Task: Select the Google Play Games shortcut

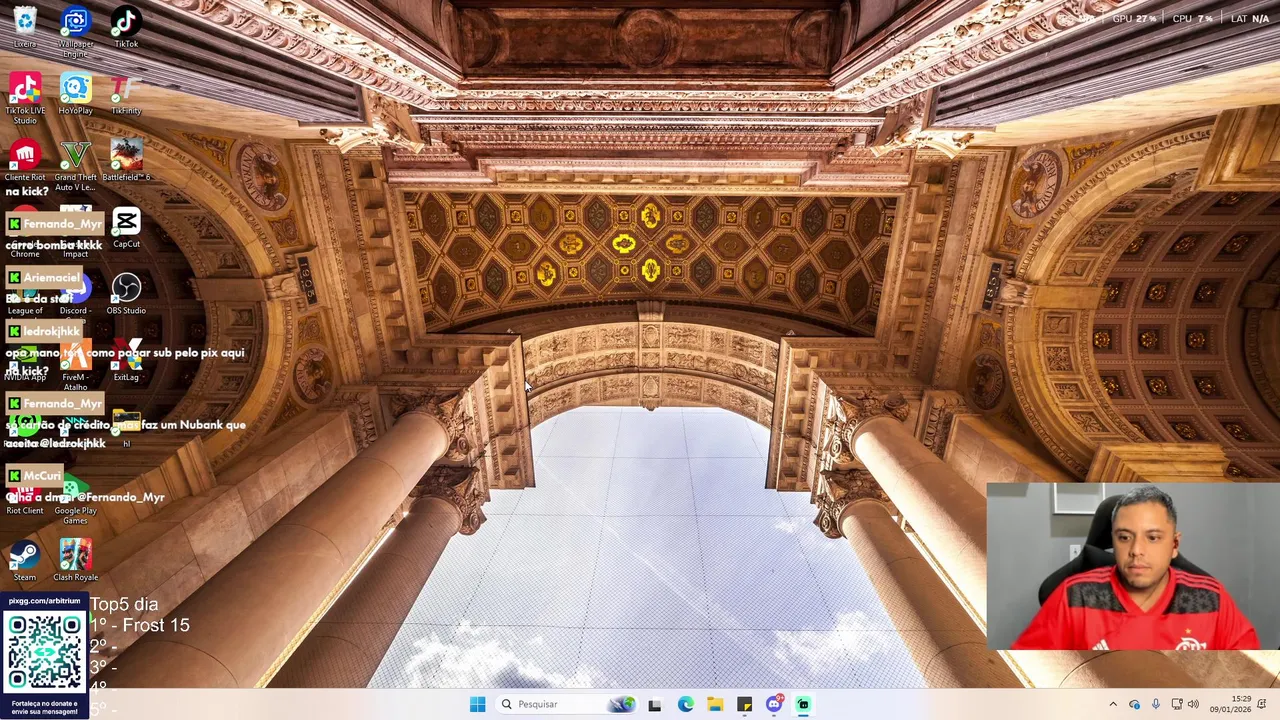Action: pyautogui.click(x=75, y=499)
